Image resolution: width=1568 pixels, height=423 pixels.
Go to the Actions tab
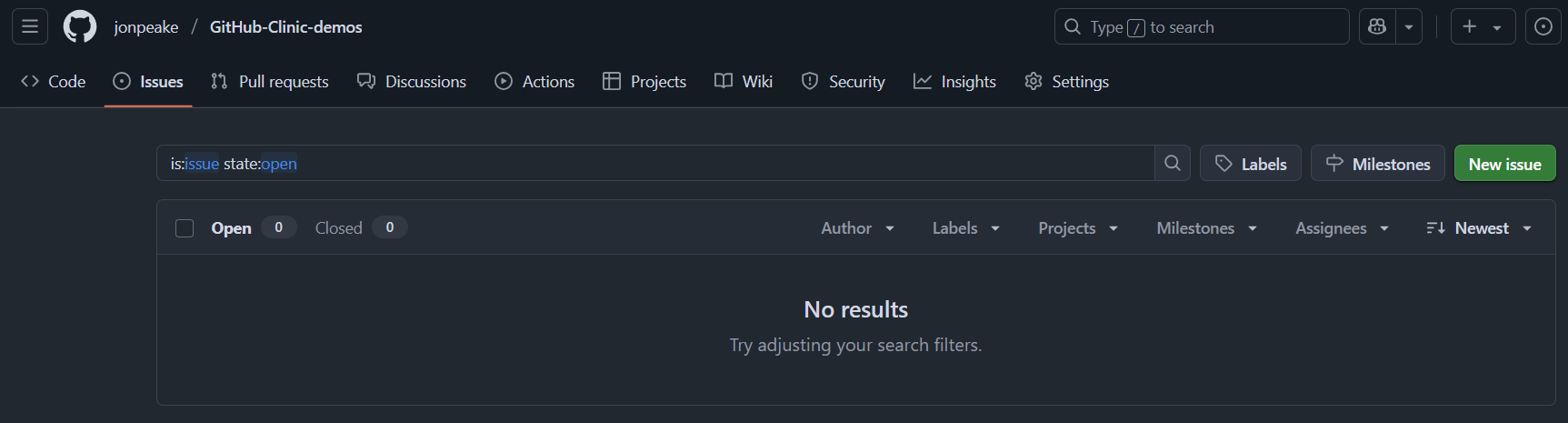pos(534,82)
